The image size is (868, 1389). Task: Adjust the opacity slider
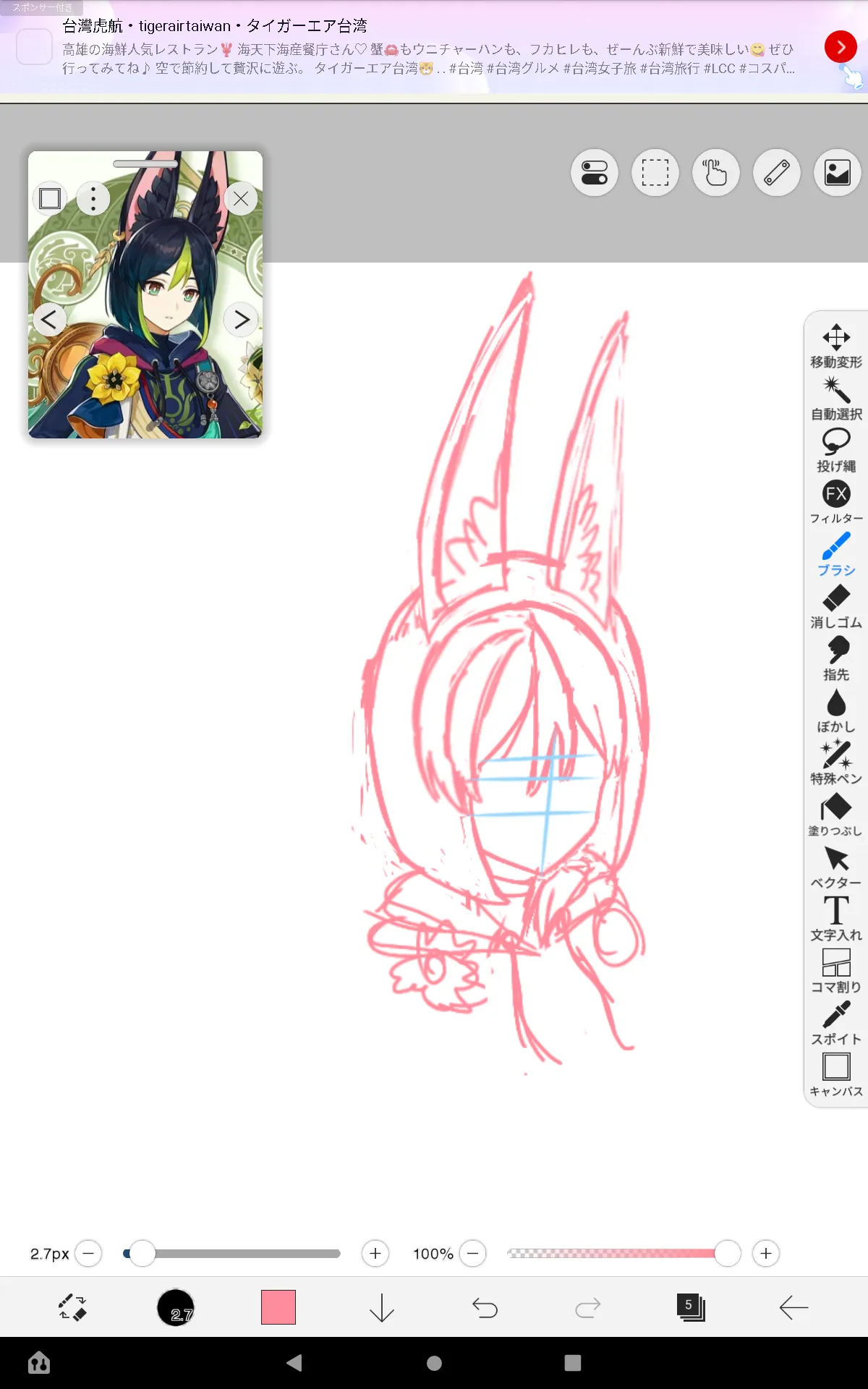[624, 1253]
